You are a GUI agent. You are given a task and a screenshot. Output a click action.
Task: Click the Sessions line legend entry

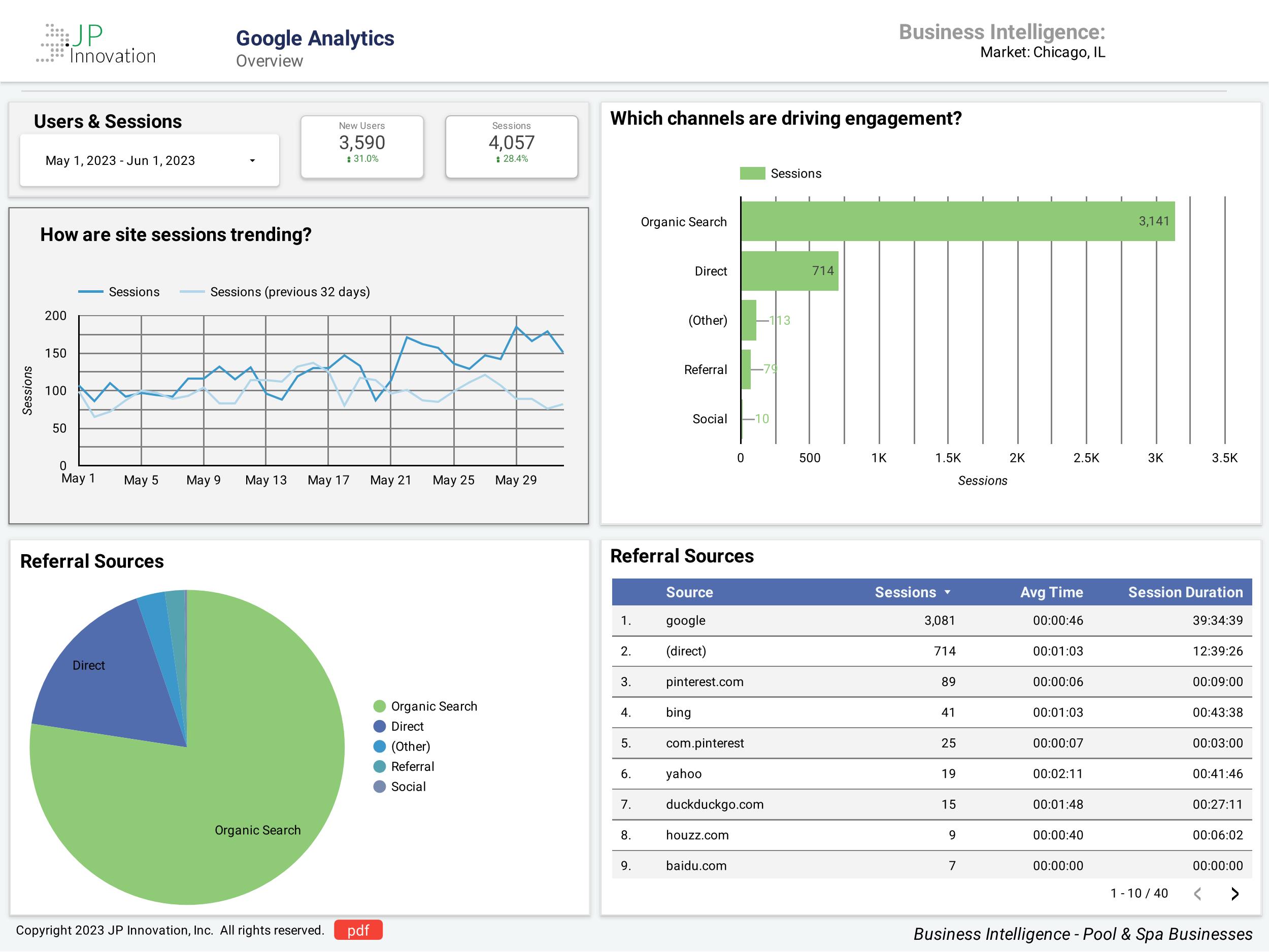pos(119,292)
